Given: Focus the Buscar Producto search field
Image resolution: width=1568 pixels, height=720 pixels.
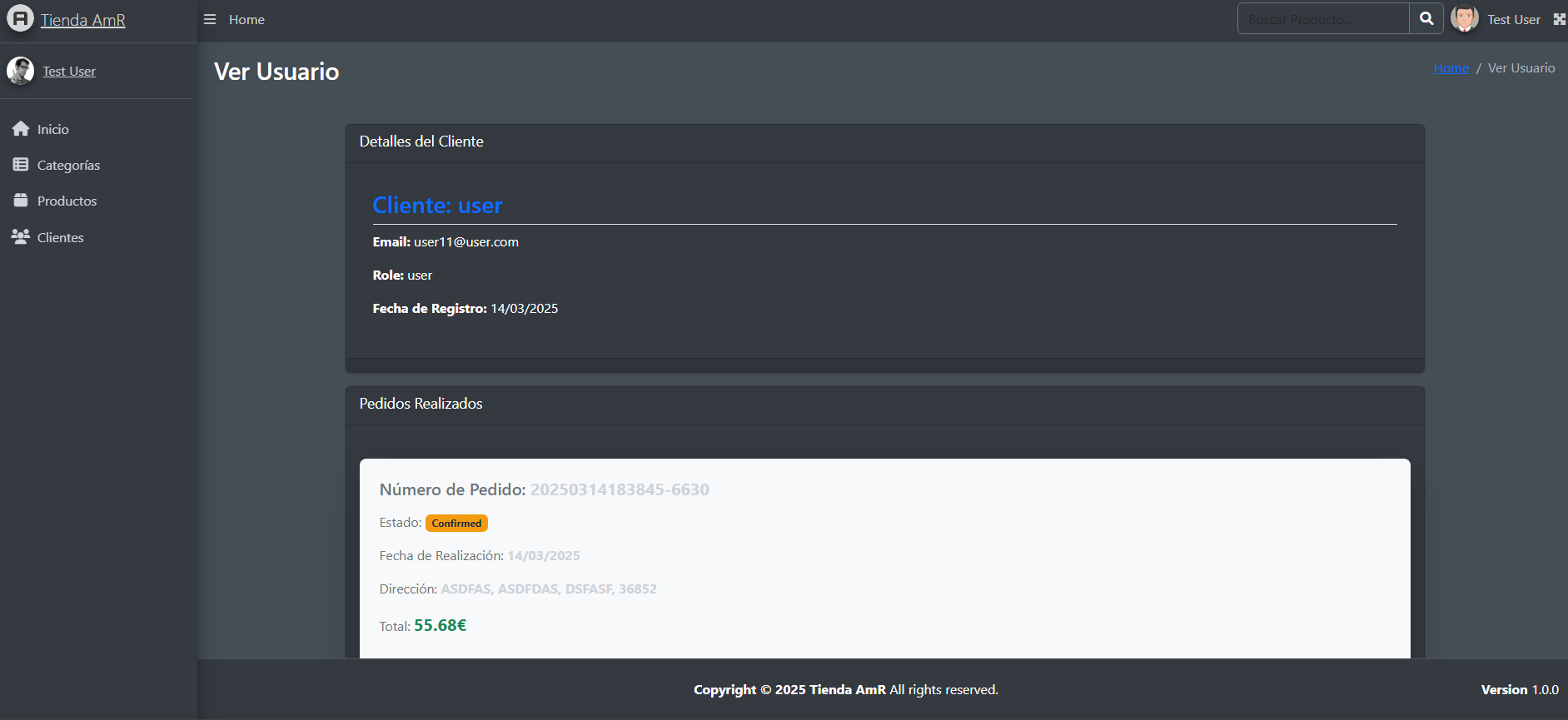Looking at the screenshot, I should (1323, 18).
